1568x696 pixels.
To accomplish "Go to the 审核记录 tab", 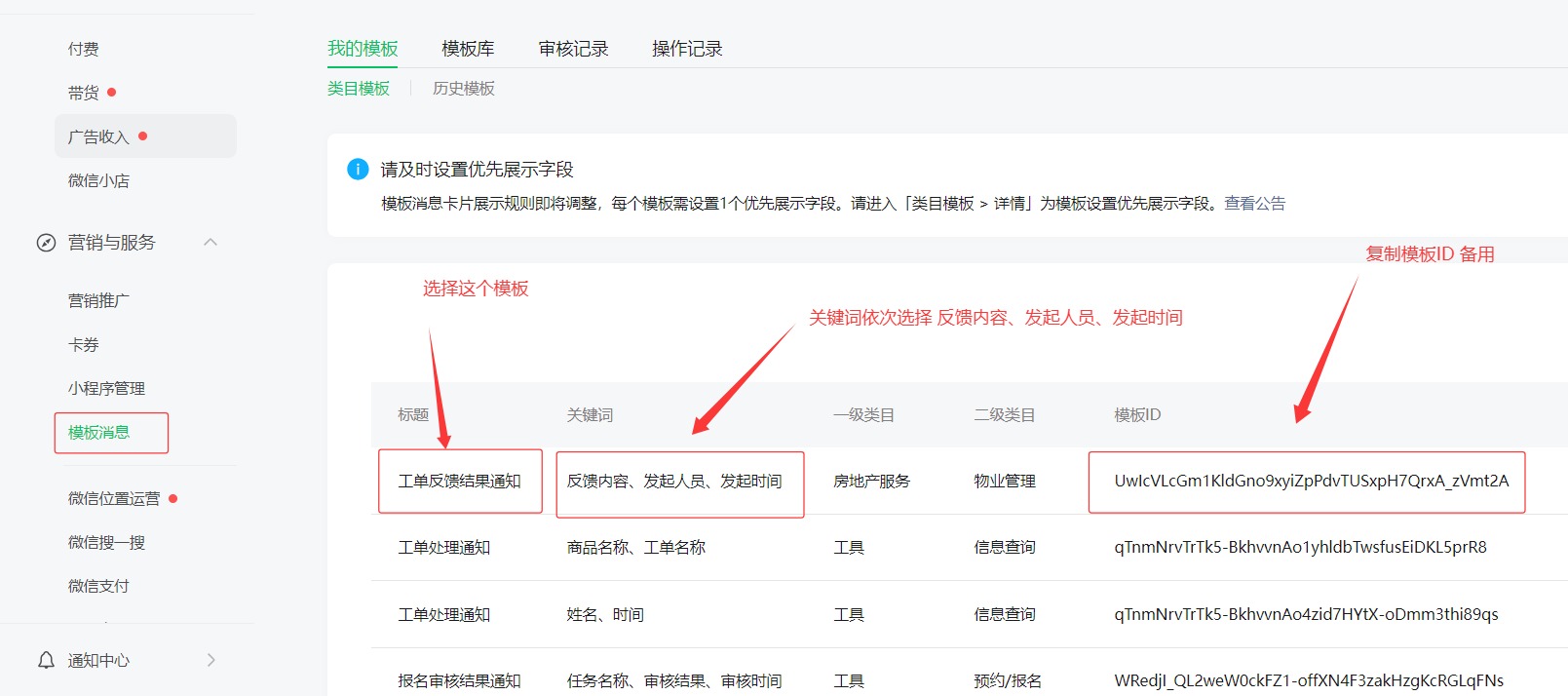I will pyautogui.click(x=573, y=49).
